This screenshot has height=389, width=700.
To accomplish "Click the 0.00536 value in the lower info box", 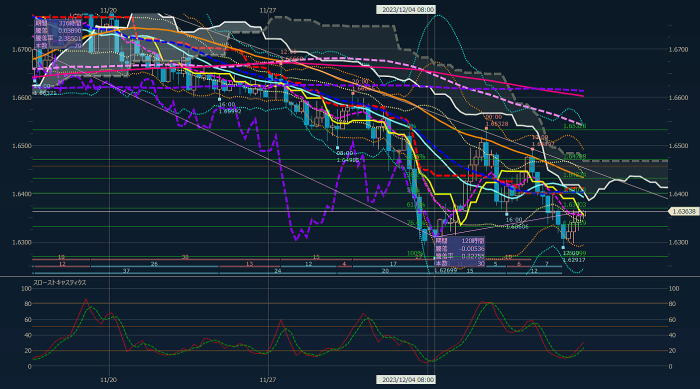I will click(473, 248).
